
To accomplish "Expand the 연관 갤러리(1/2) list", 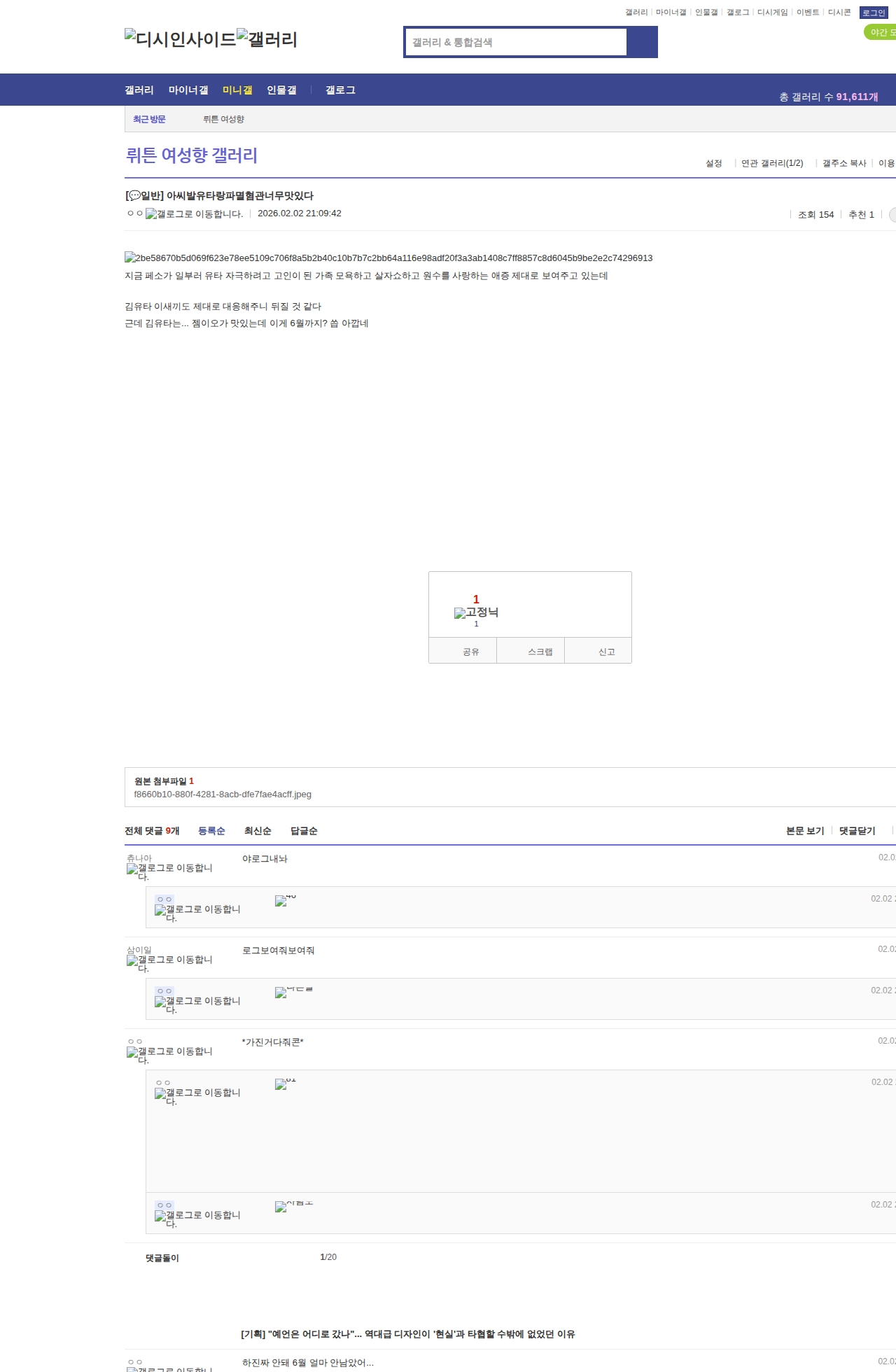I will tap(771, 163).
